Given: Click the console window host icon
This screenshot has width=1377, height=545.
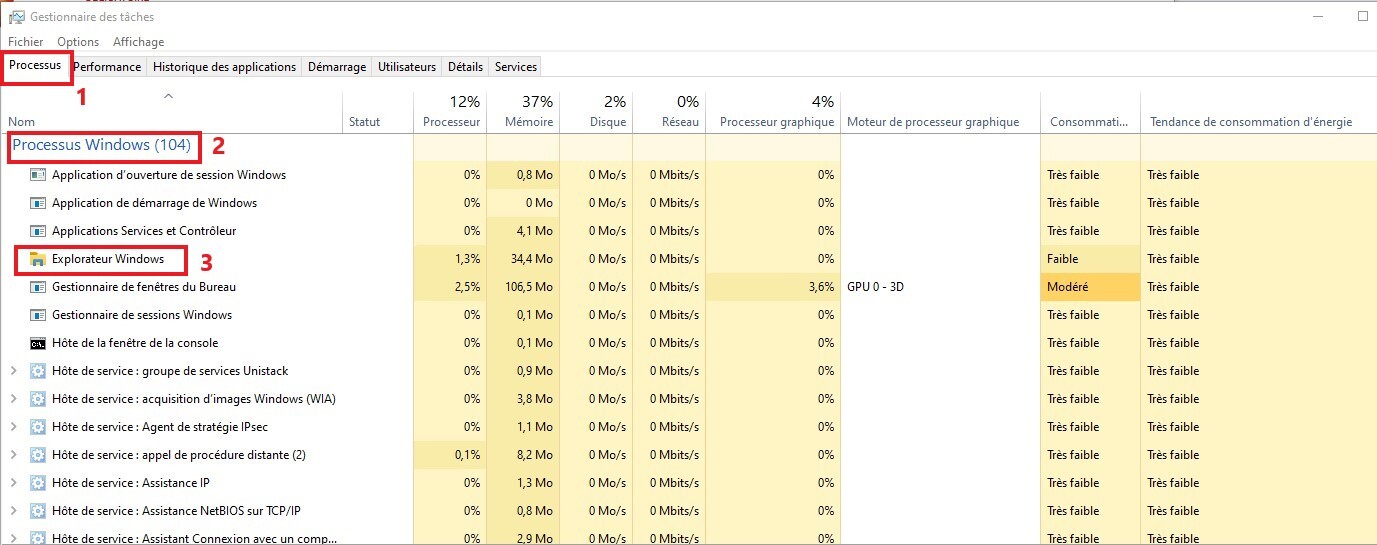Looking at the screenshot, I should (x=38, y=343).
